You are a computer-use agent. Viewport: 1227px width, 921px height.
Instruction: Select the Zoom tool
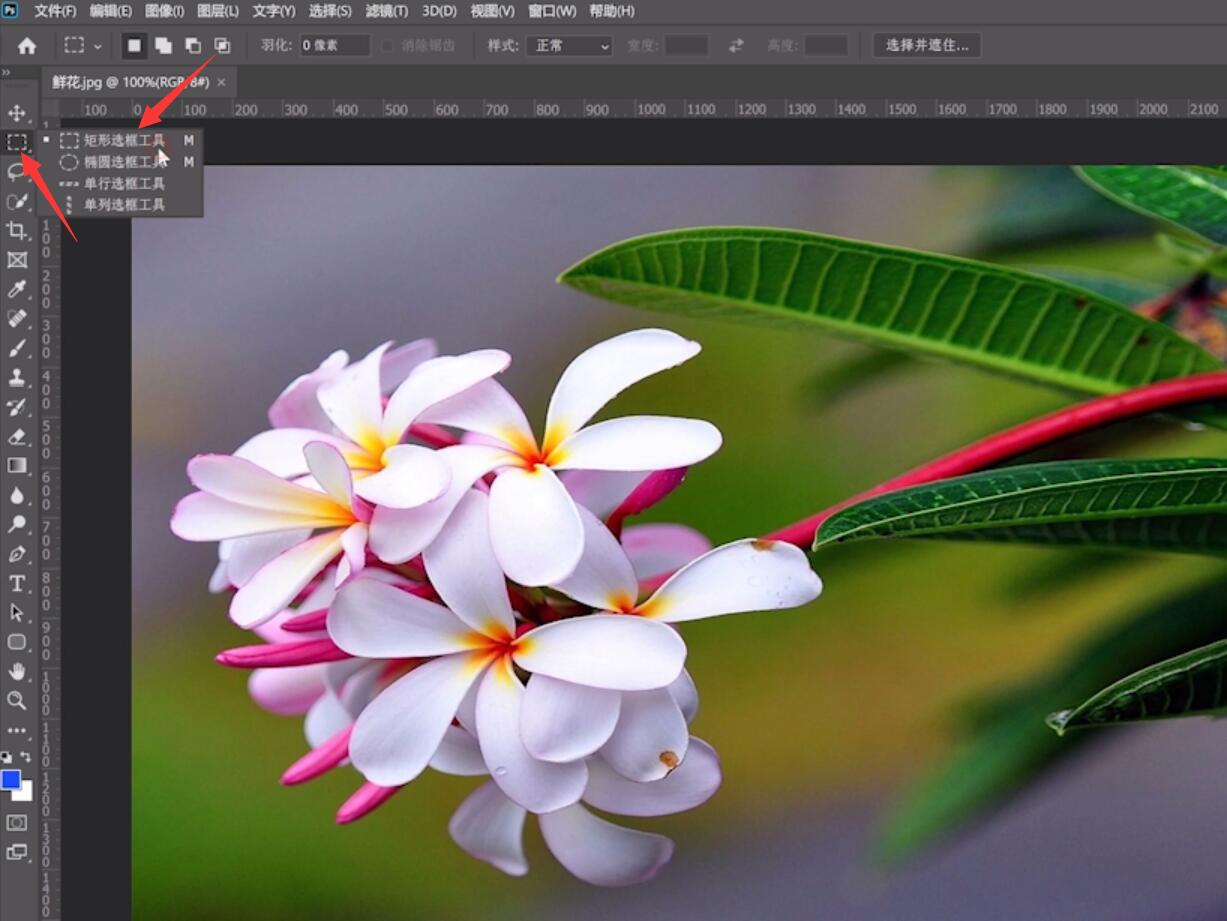tap(17, 700)
